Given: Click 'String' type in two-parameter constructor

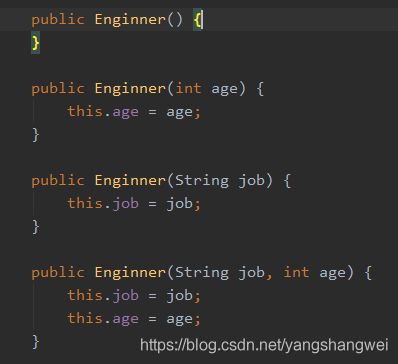Looking at the screenshot, I should 202,273.
